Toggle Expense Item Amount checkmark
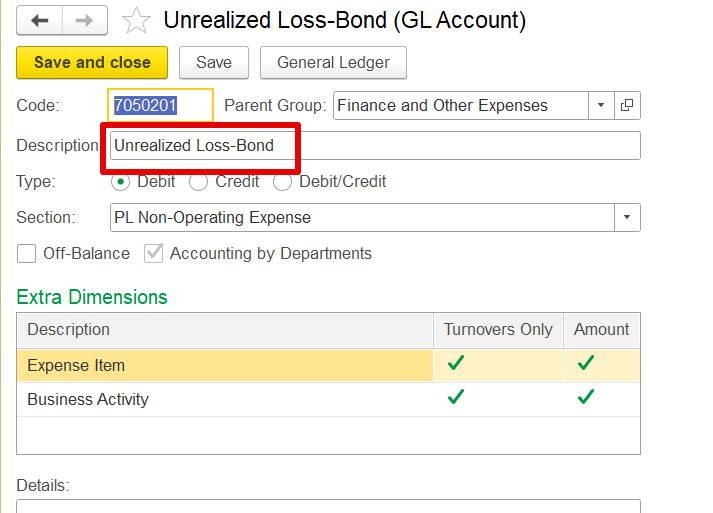 [586, 363]
